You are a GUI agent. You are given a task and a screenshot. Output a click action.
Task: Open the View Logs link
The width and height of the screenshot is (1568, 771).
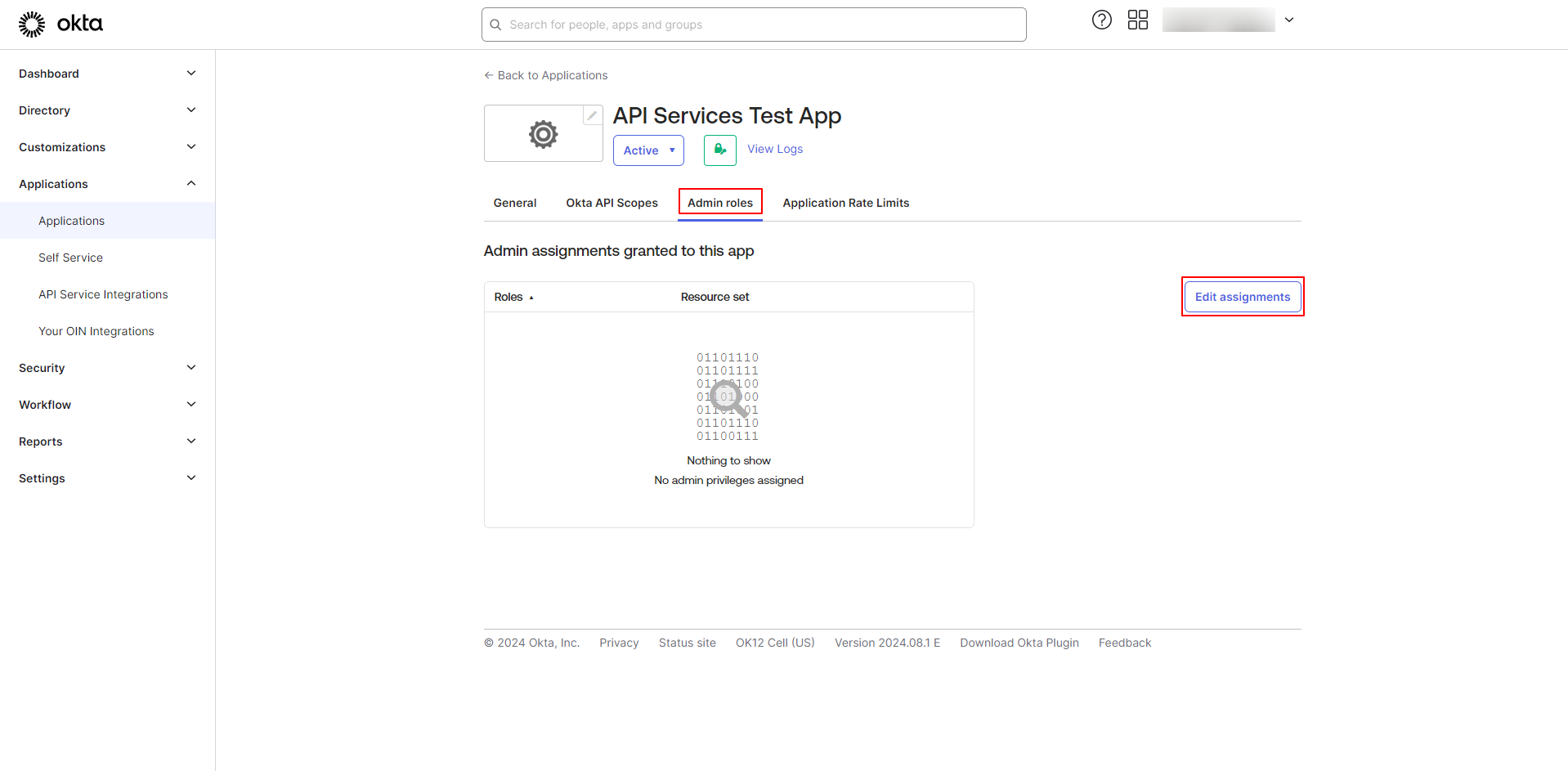[775, 149]
